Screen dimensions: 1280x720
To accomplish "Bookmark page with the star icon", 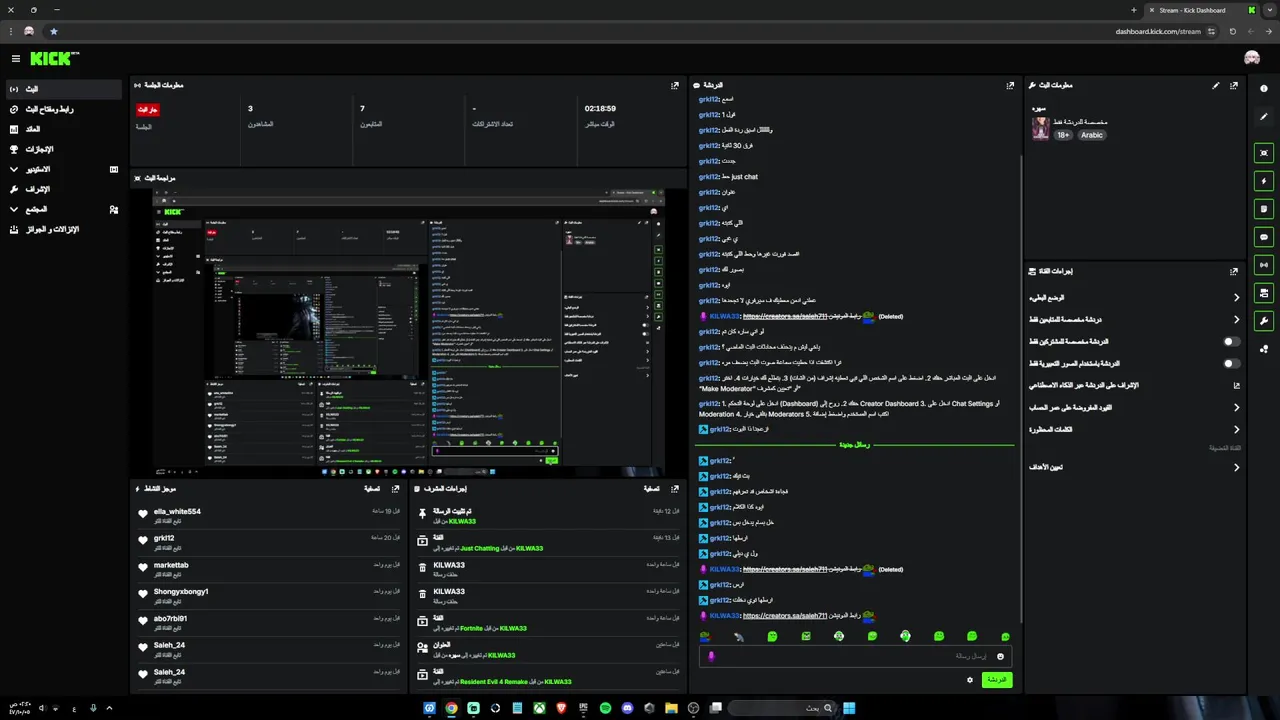I will (53, 31).
